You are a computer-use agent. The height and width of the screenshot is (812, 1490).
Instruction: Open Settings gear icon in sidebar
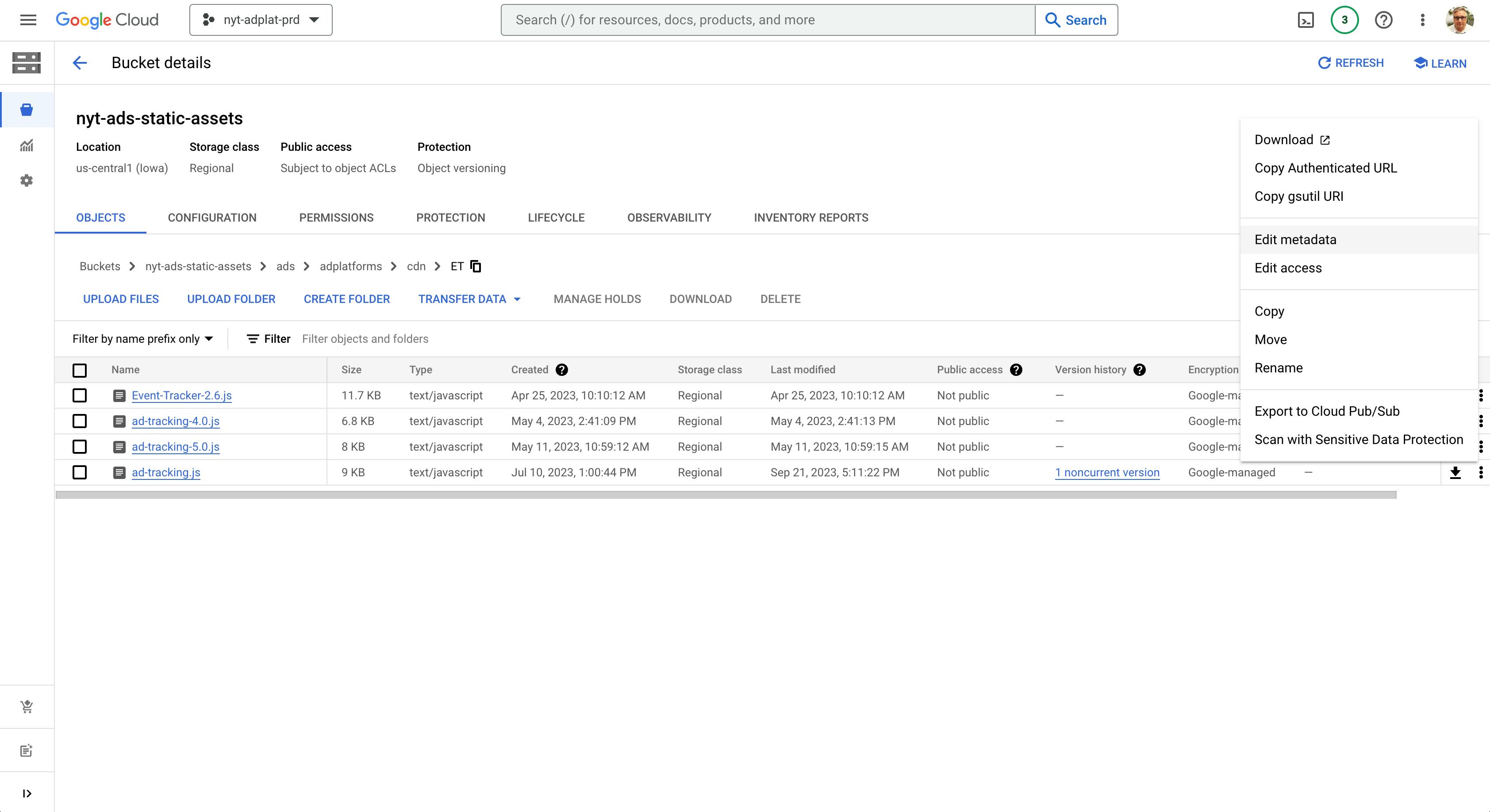[x=27, y=181]
